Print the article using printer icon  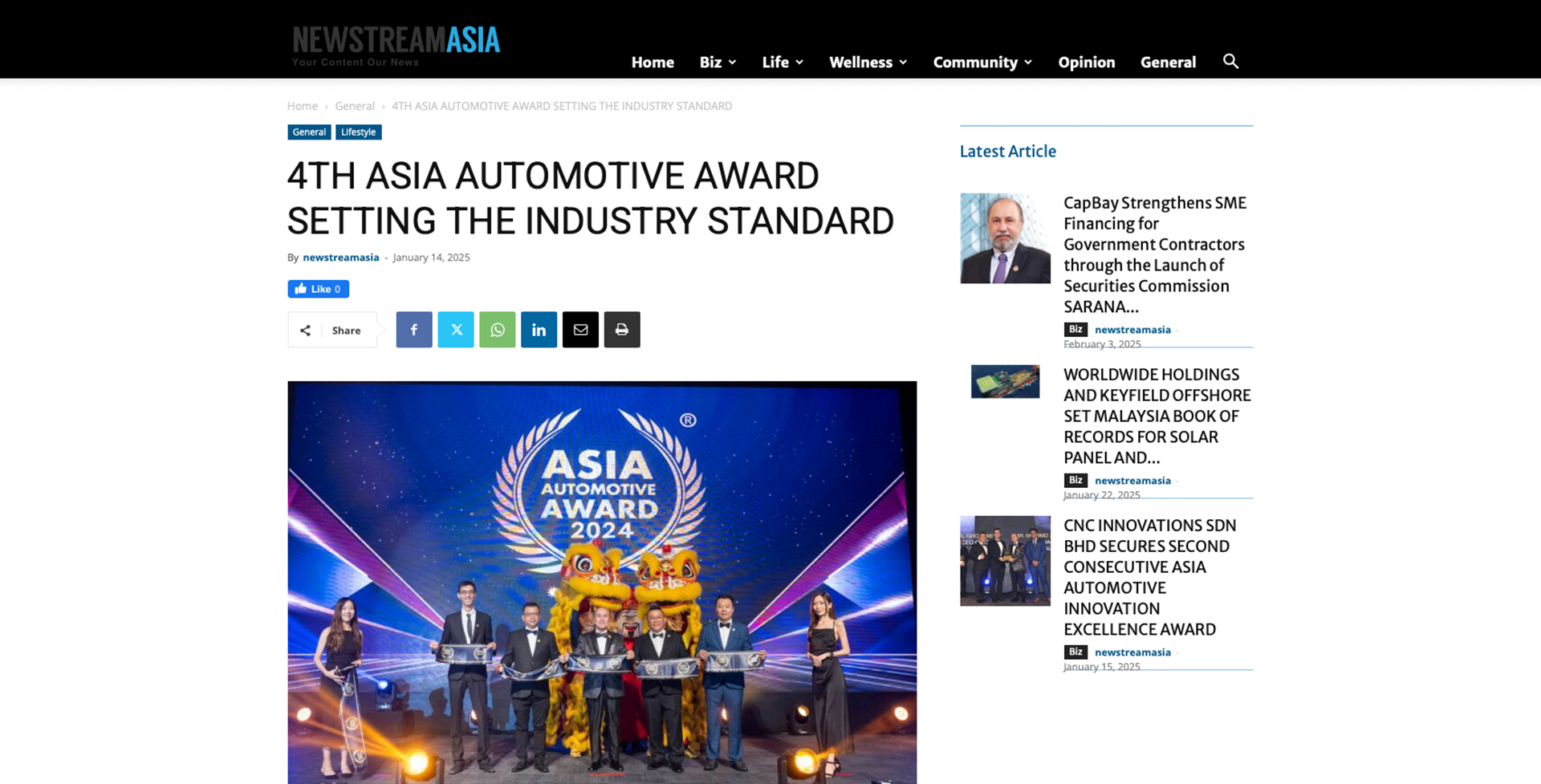tap(622, 330)
